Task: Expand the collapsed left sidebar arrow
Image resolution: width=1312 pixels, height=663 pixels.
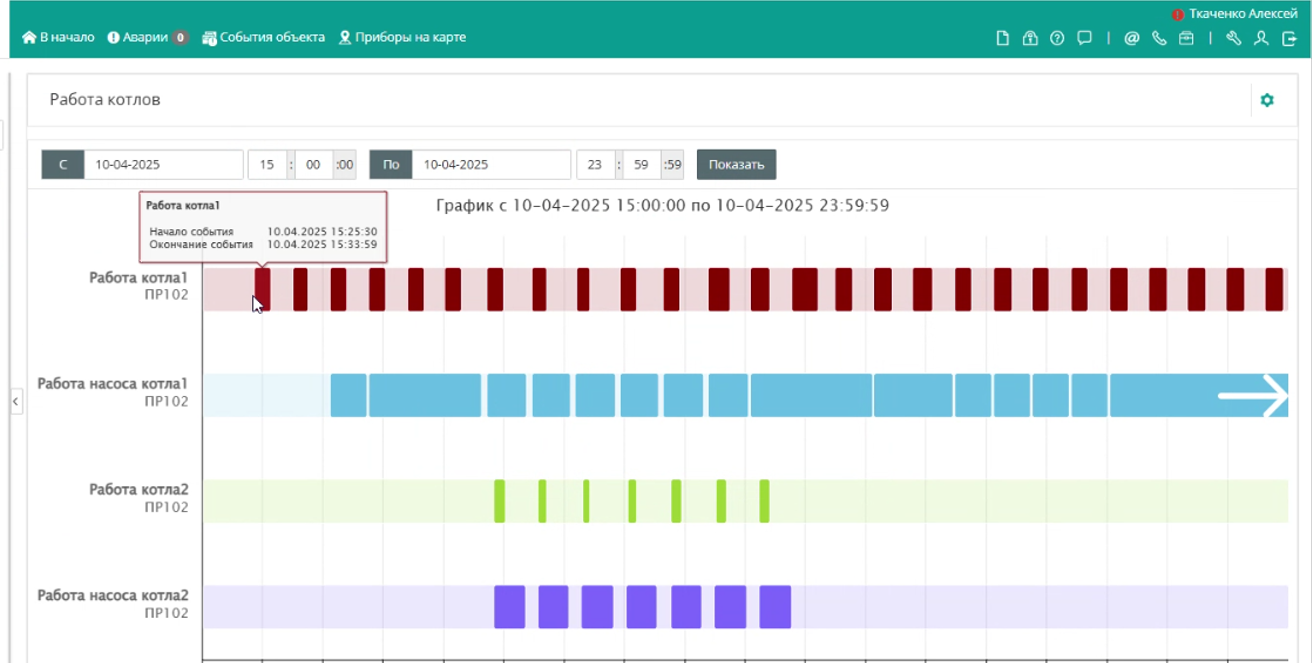Action: pos(15,402)
